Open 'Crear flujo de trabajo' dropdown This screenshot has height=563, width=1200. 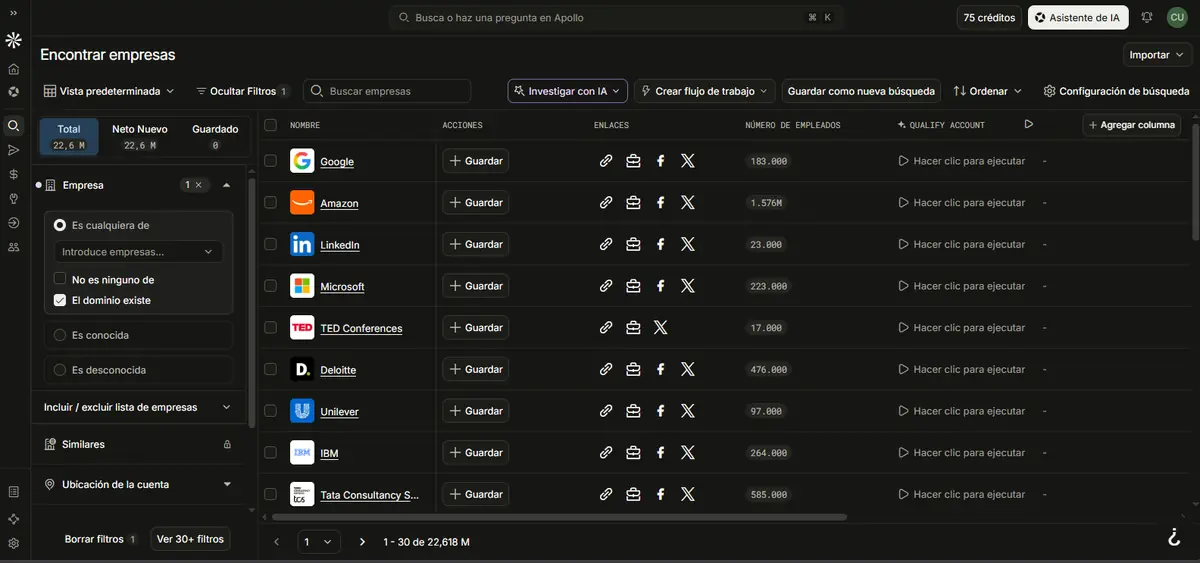pos(705,90)
